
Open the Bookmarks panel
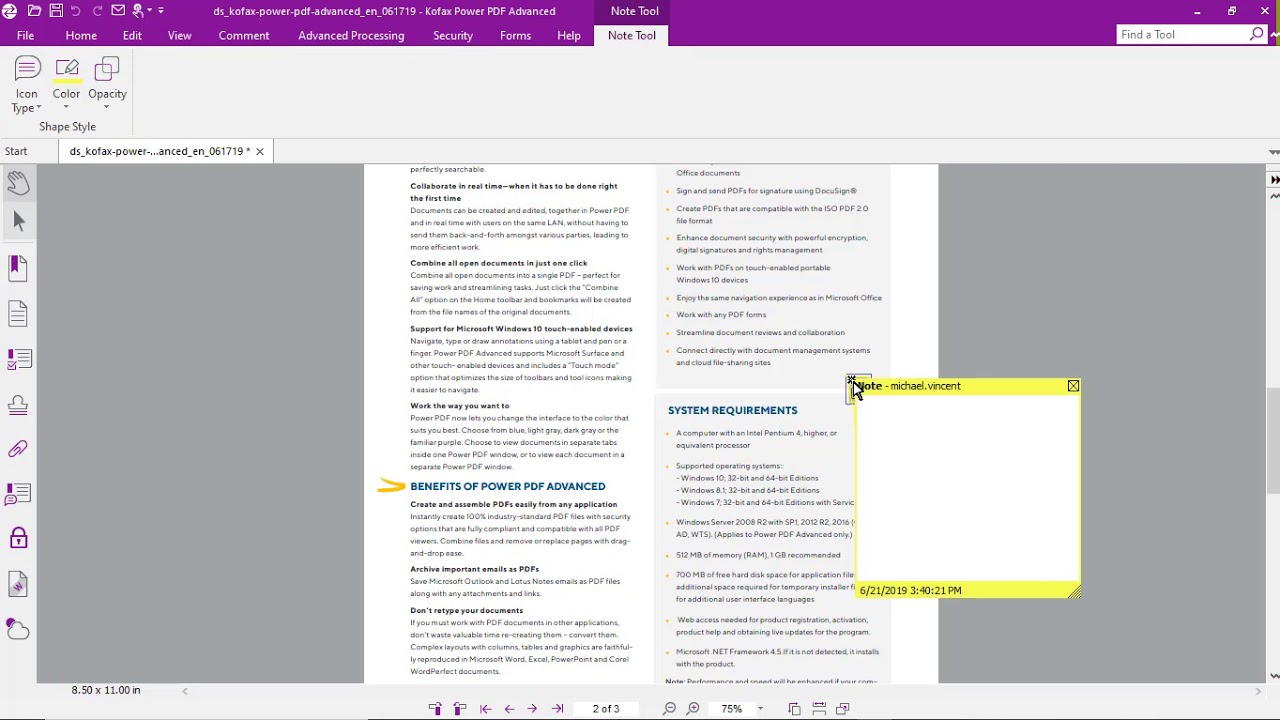click(18, 267)
